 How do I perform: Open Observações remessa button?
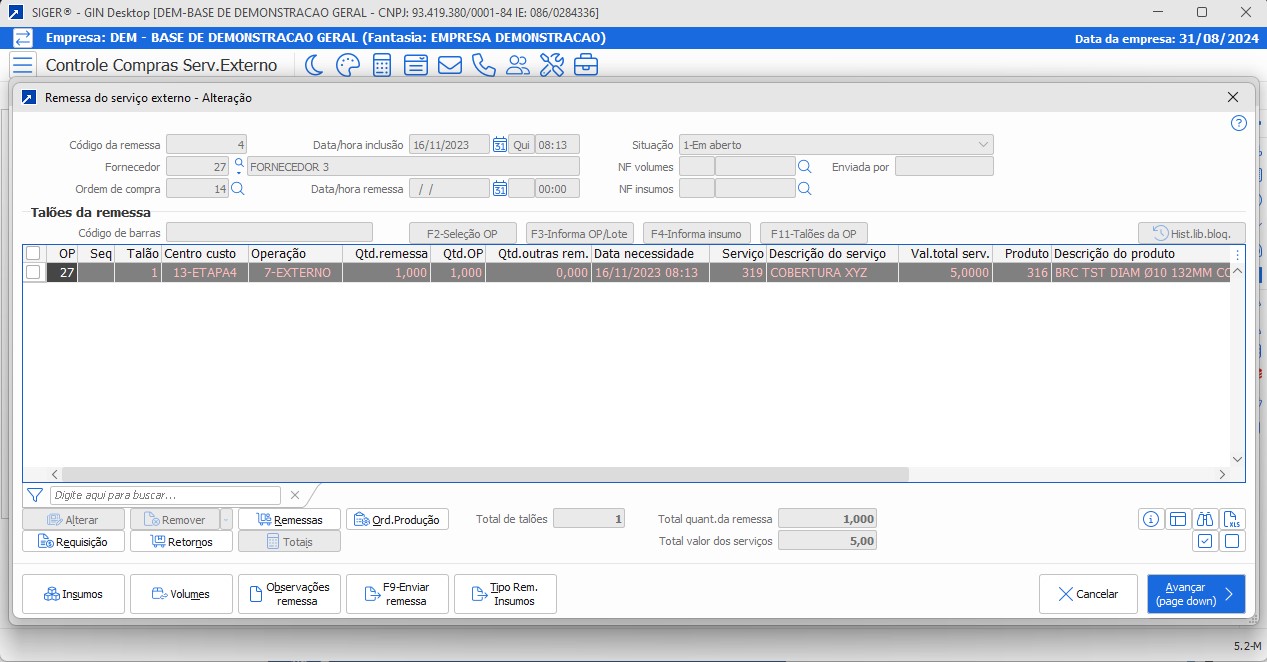289,594
